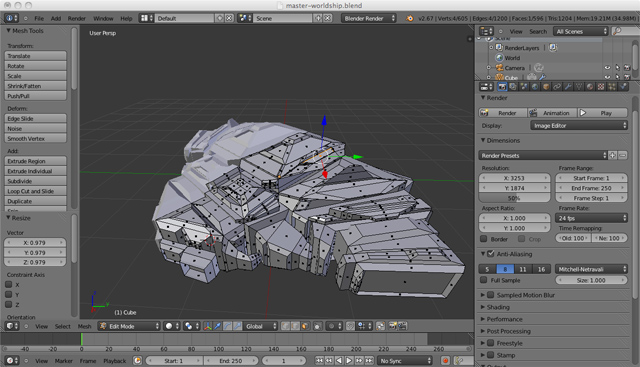Play the animation forward
This screenshot has height=367, width=640.
click(349, 360)
